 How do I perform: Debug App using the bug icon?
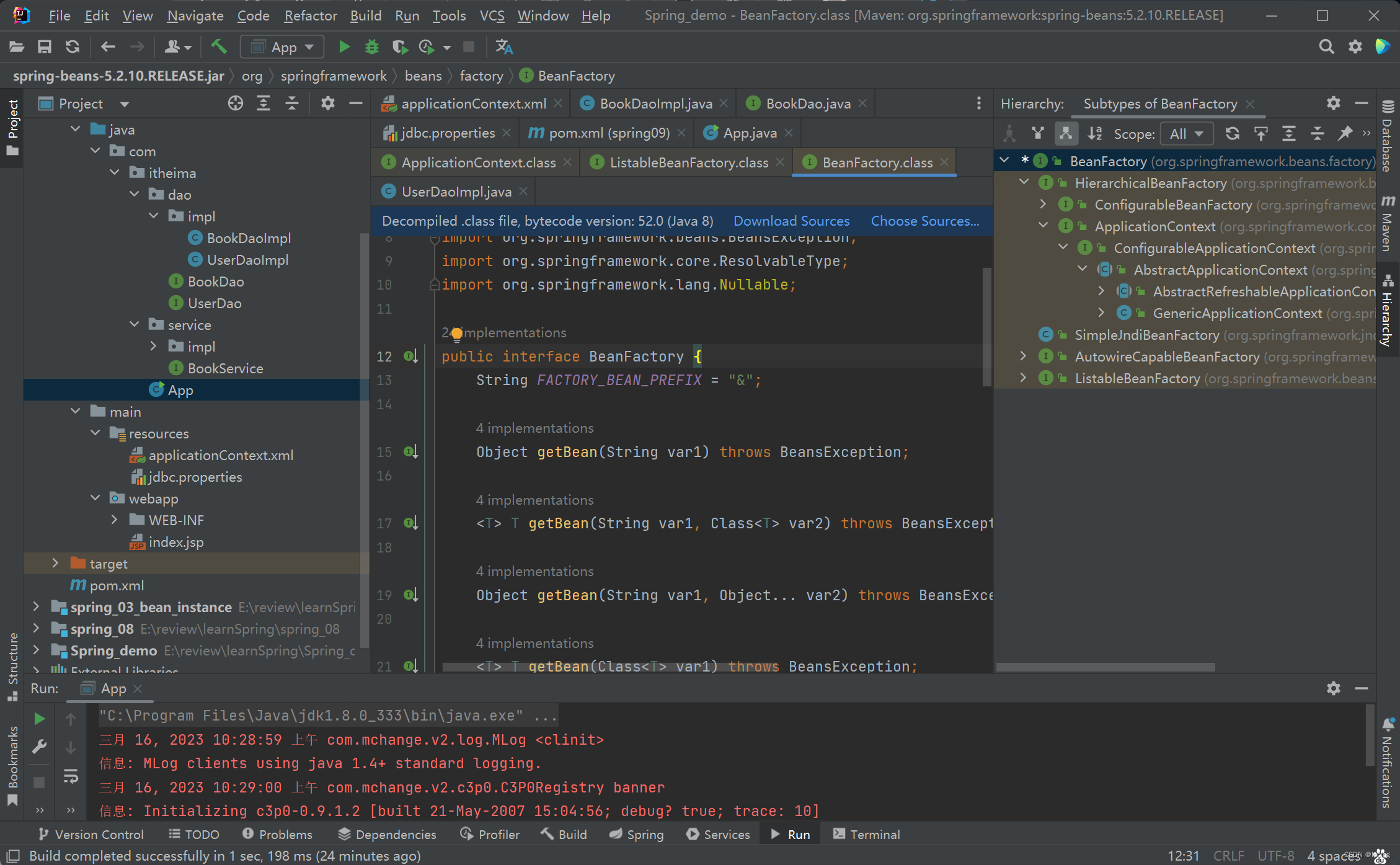372,47
